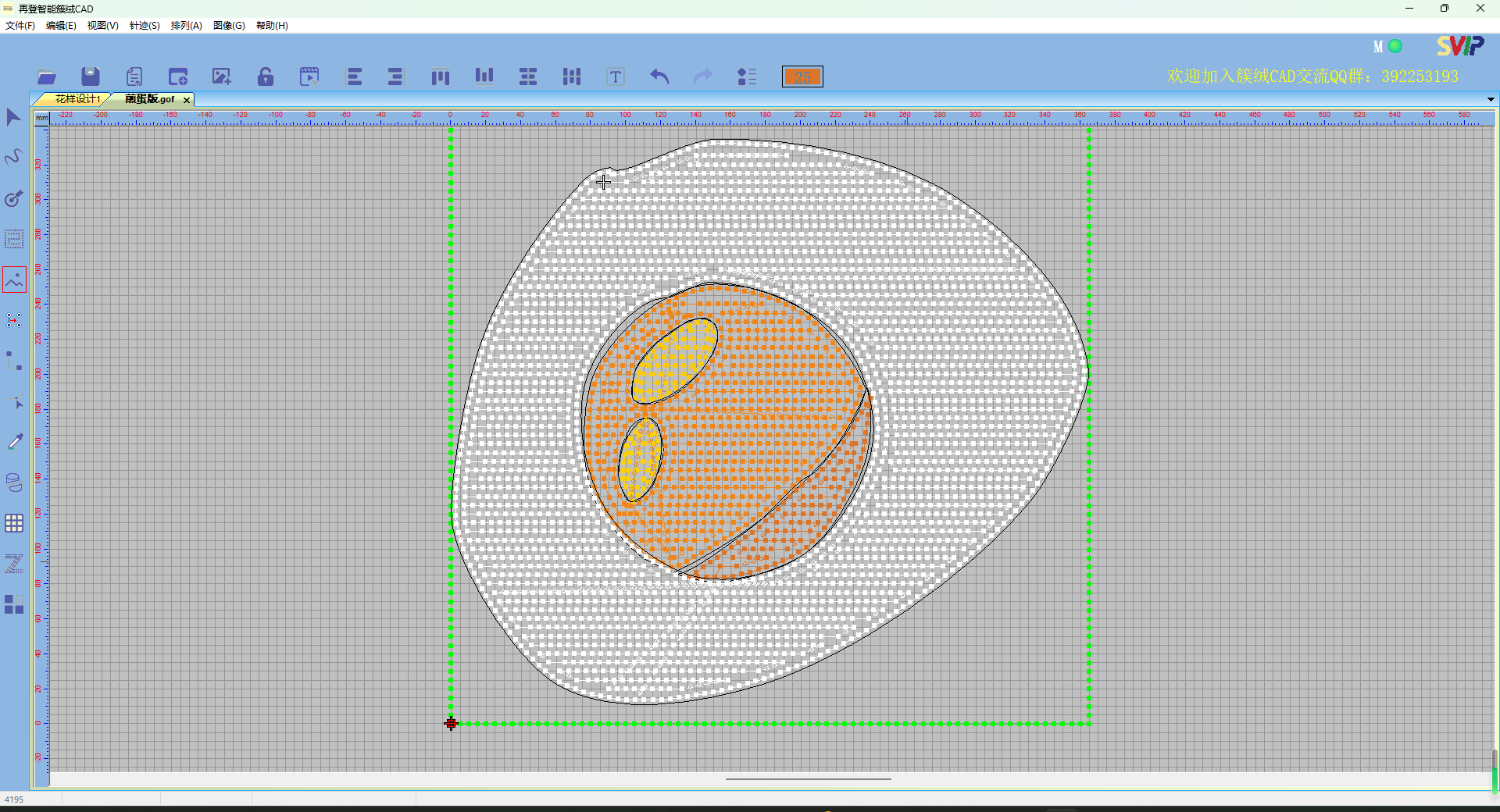The width and height of the screenshot is (1500, 812).
Task: Click the align left toolbar button
Action: tap(354, 77)
